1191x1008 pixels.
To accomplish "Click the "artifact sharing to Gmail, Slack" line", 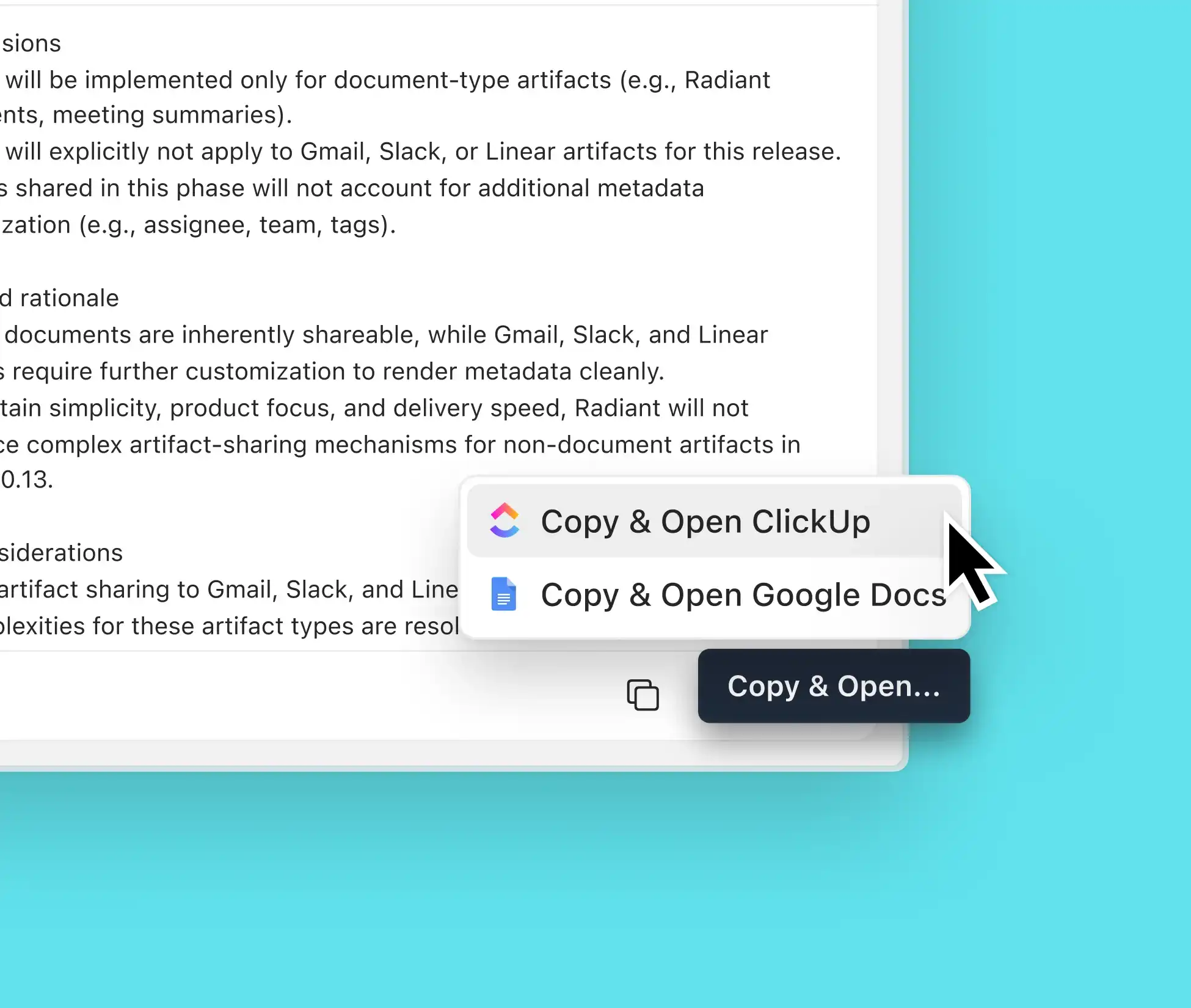I will coord(229,590).
